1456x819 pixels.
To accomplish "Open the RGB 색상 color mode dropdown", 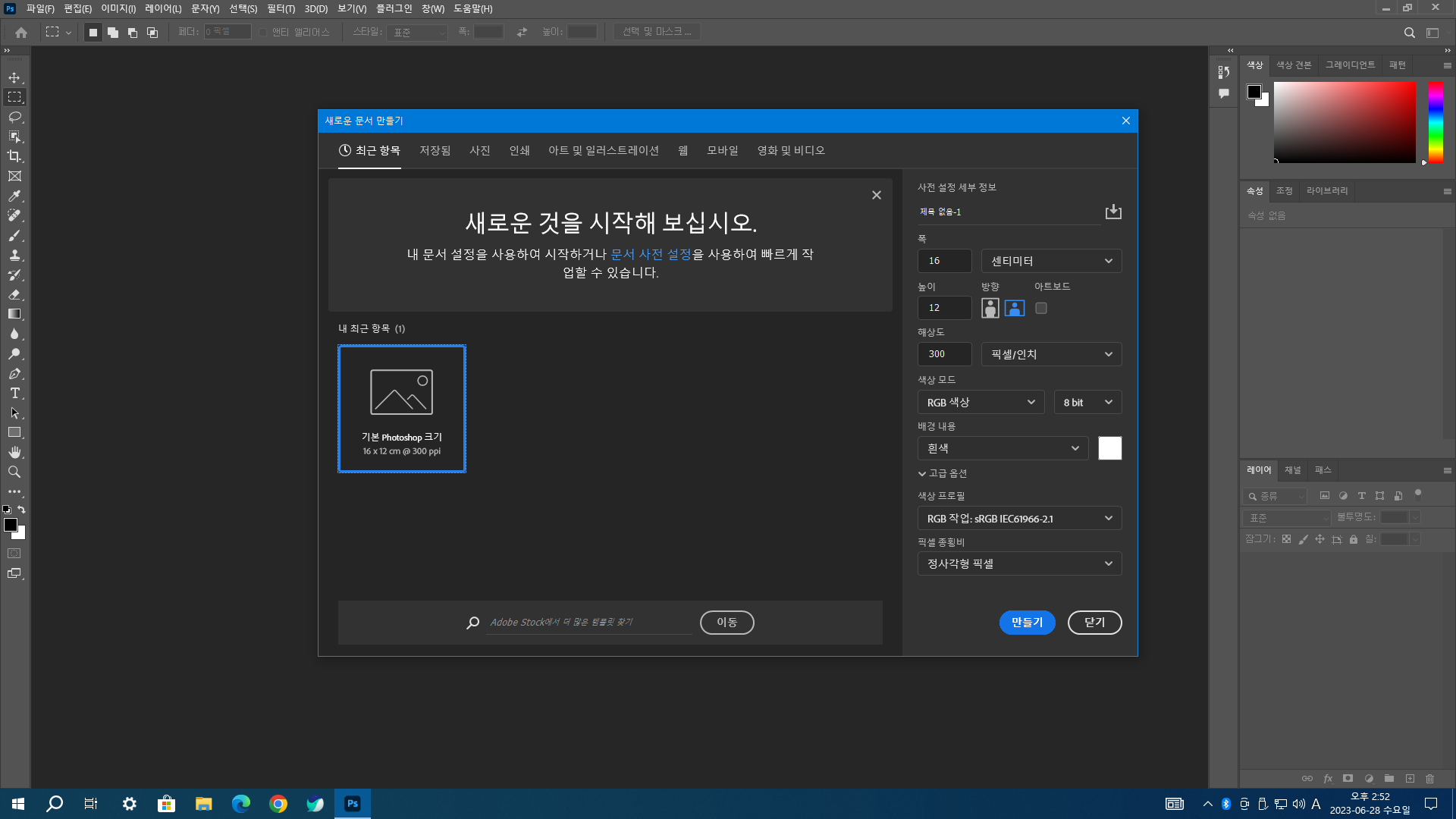I will point(981,402).
